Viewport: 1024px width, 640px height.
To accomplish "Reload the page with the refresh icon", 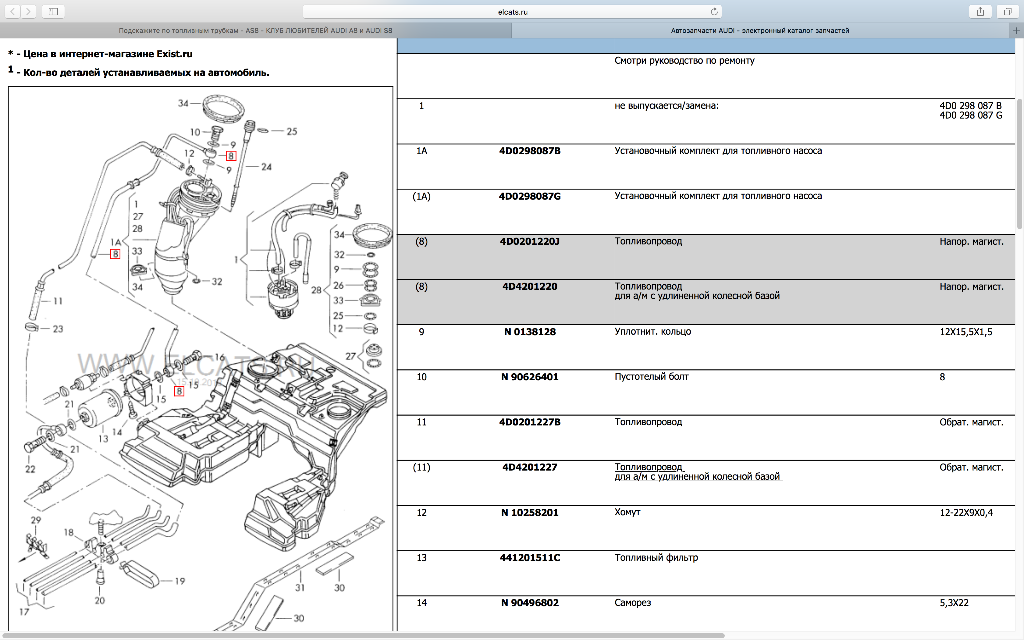I will coord(715,11).
